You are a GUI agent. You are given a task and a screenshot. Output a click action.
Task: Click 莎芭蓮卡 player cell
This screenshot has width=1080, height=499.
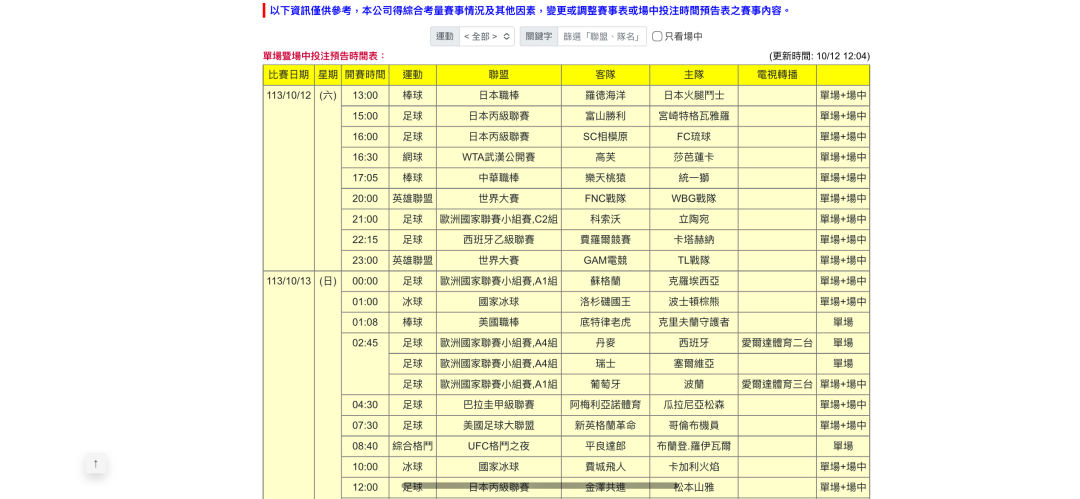(694, 157)
